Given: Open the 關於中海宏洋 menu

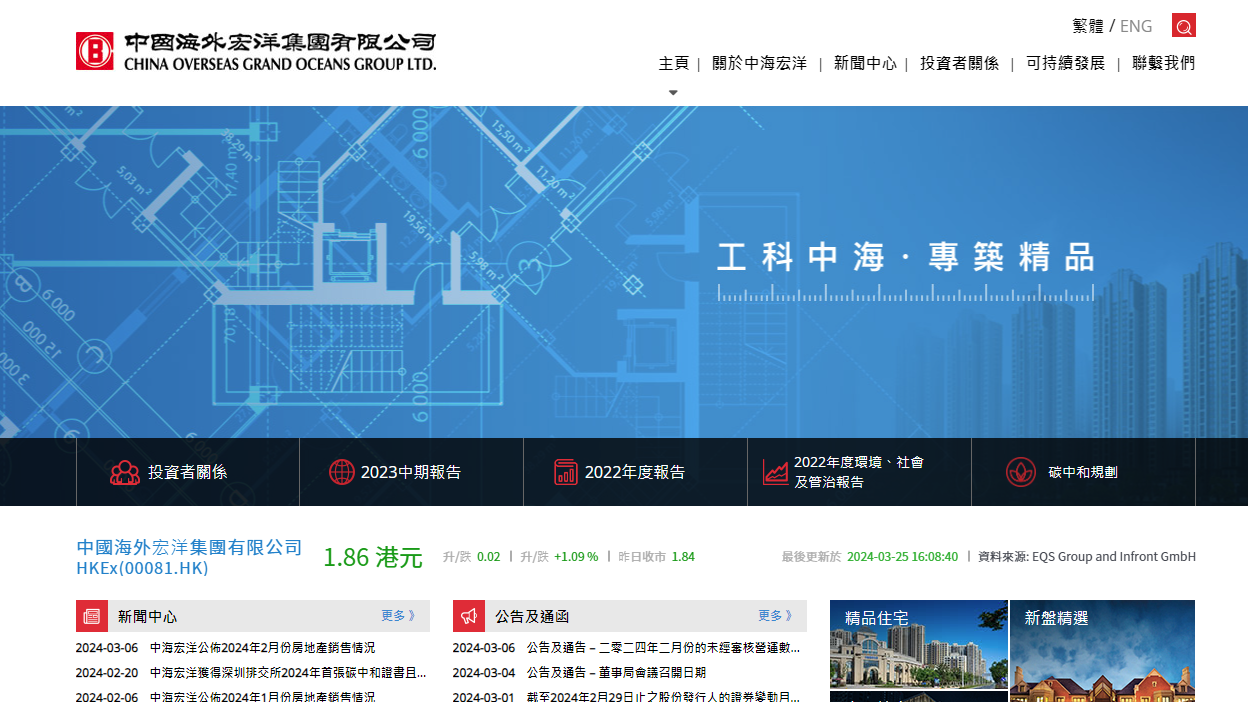Looking at the screenshot, I should click(759, 62).
